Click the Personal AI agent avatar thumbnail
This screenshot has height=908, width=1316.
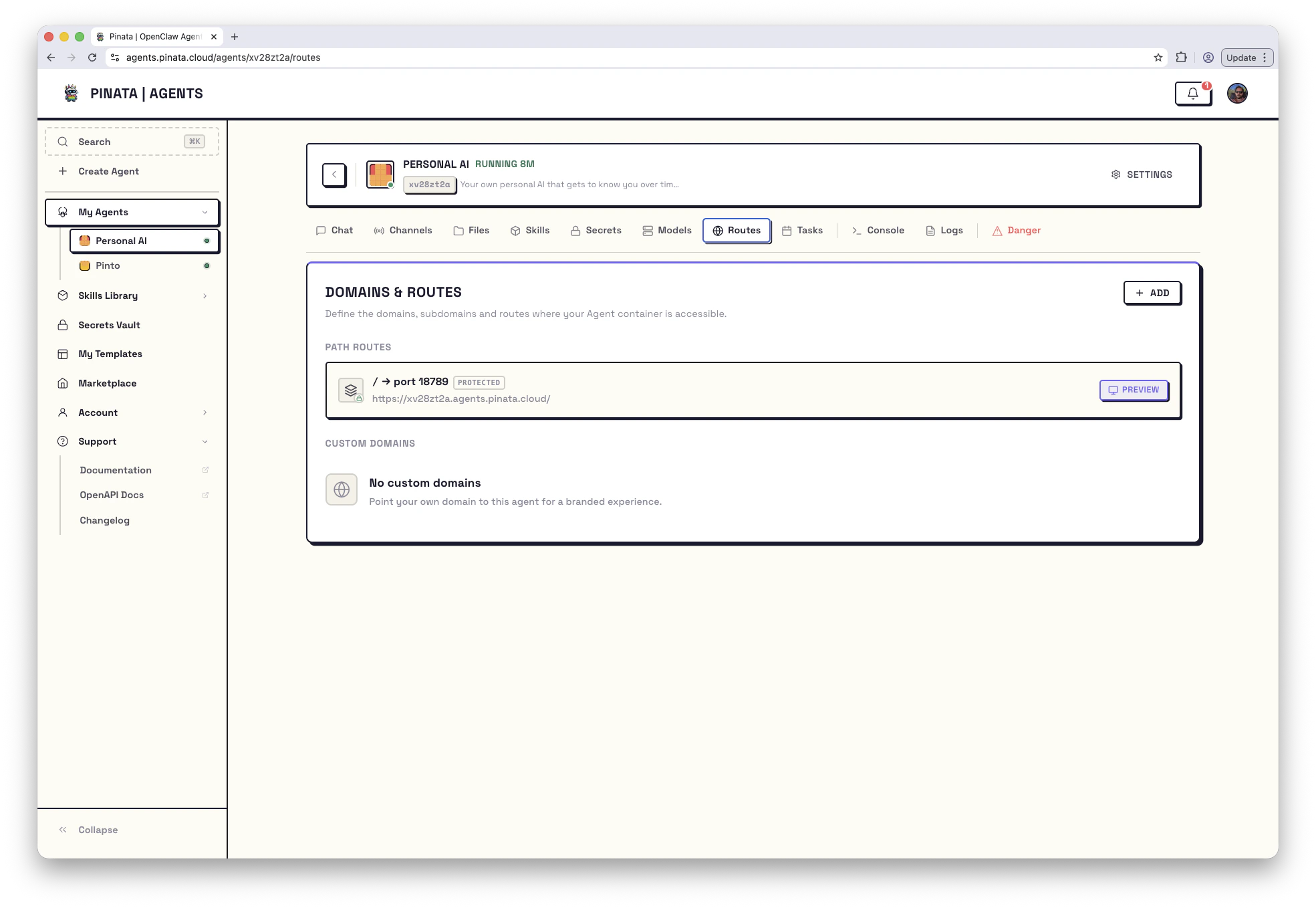(x=380, y=175)
